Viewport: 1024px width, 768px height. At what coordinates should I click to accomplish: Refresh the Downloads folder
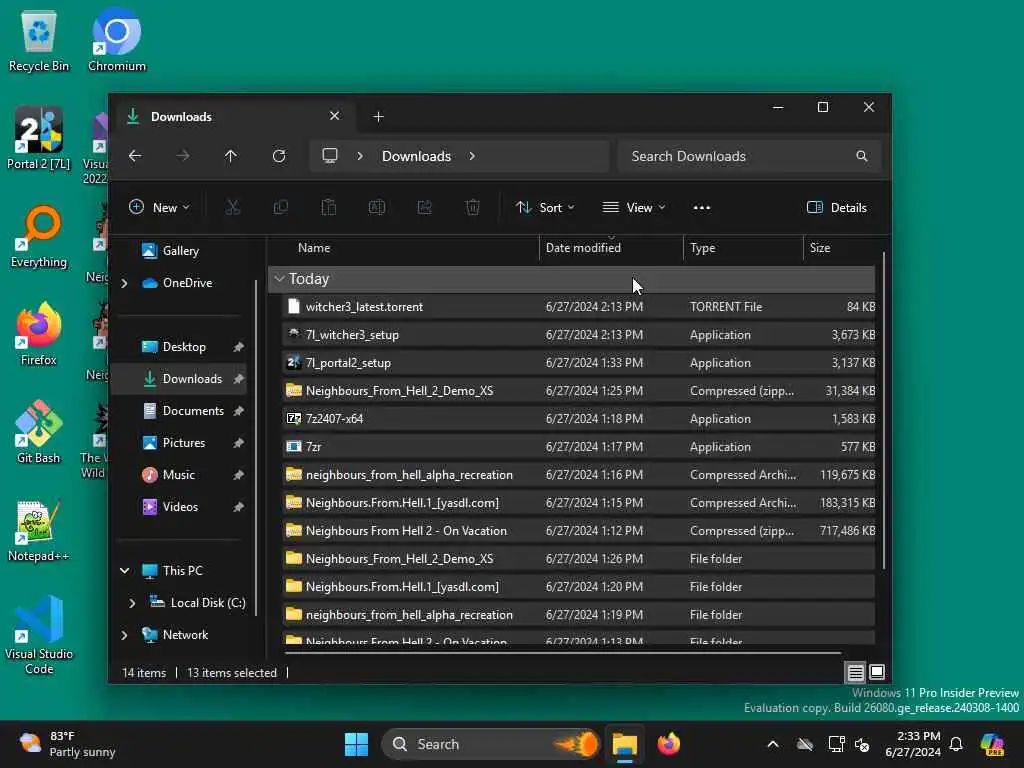click(x=279, y=156)
